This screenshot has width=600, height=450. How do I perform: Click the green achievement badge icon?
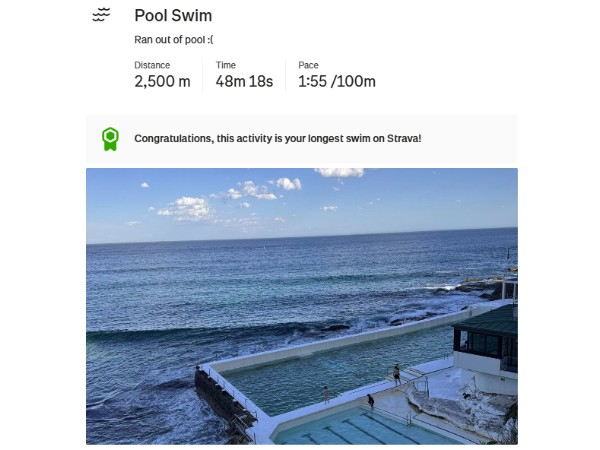[110, 138]
